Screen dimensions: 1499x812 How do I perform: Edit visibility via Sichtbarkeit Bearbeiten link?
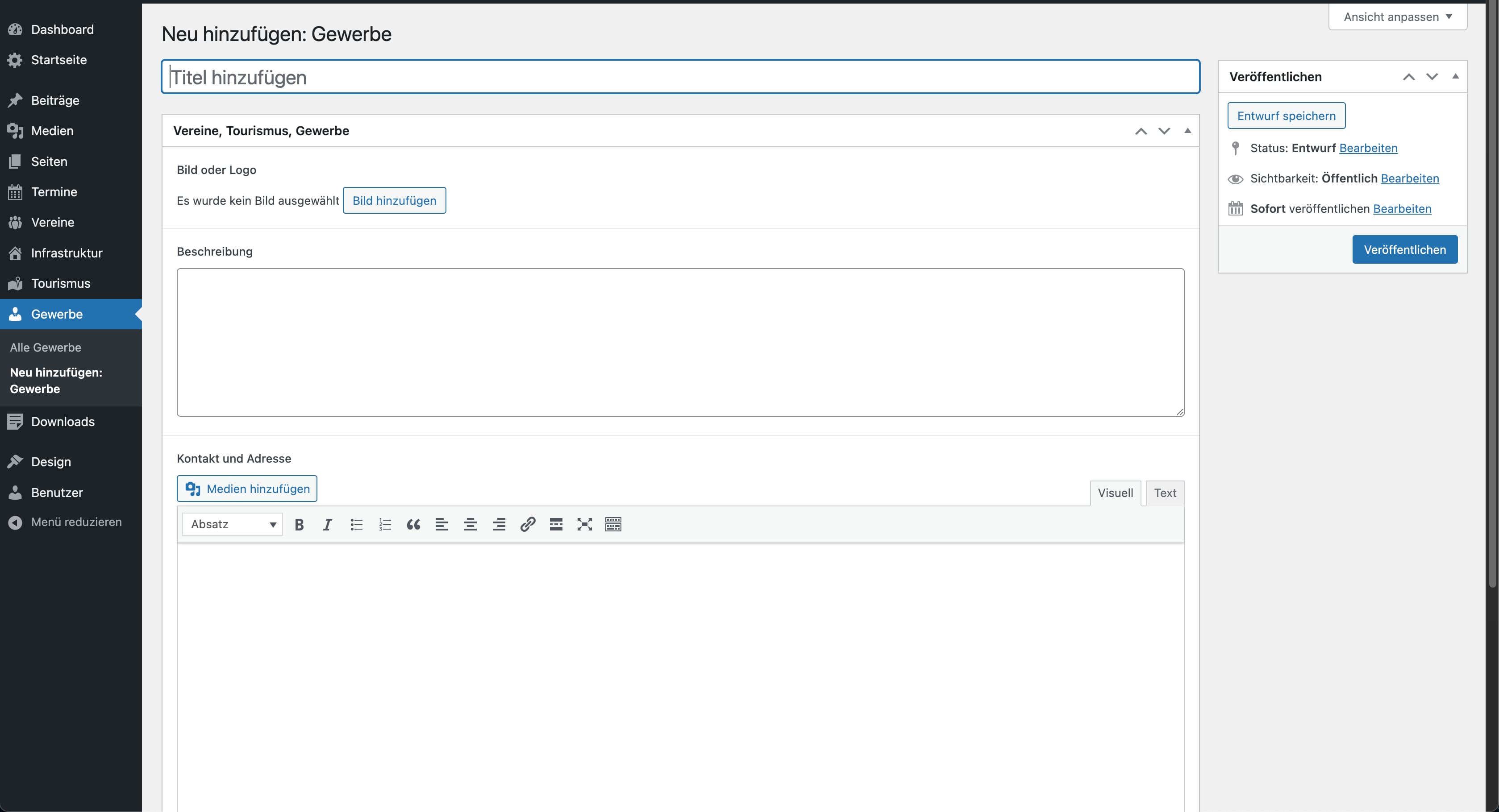click(1409, 178)
